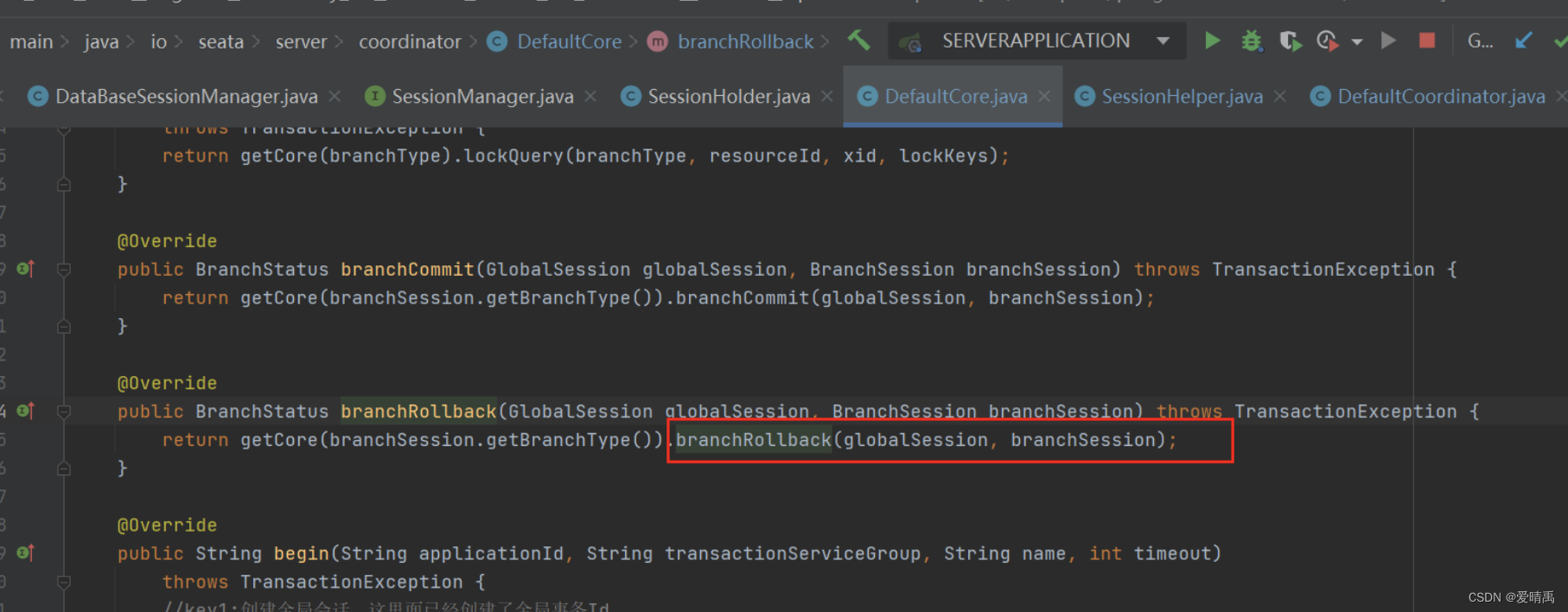The height and width of the screenshot is (612, 1568).
Task: Click the class icon in the DefaultCore breadcrumb
Action: pyautogui.click(x=497, y=41)
